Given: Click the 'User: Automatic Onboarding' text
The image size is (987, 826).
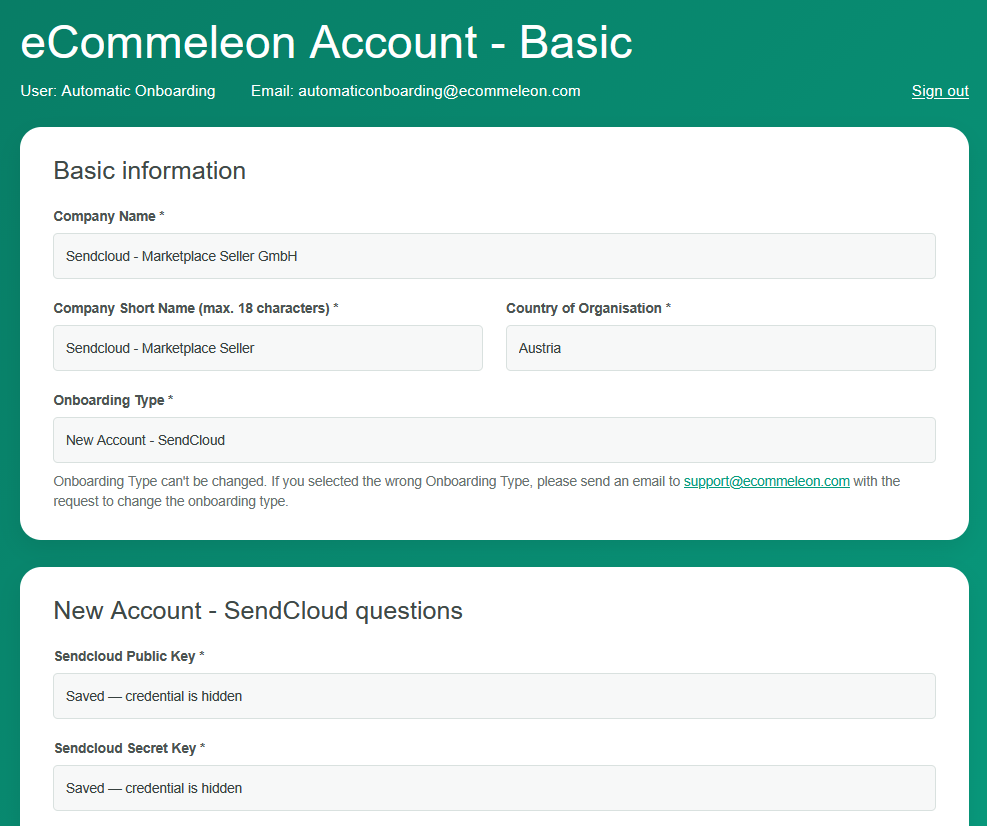Looking at the screenshot, I should pos(118,91).
